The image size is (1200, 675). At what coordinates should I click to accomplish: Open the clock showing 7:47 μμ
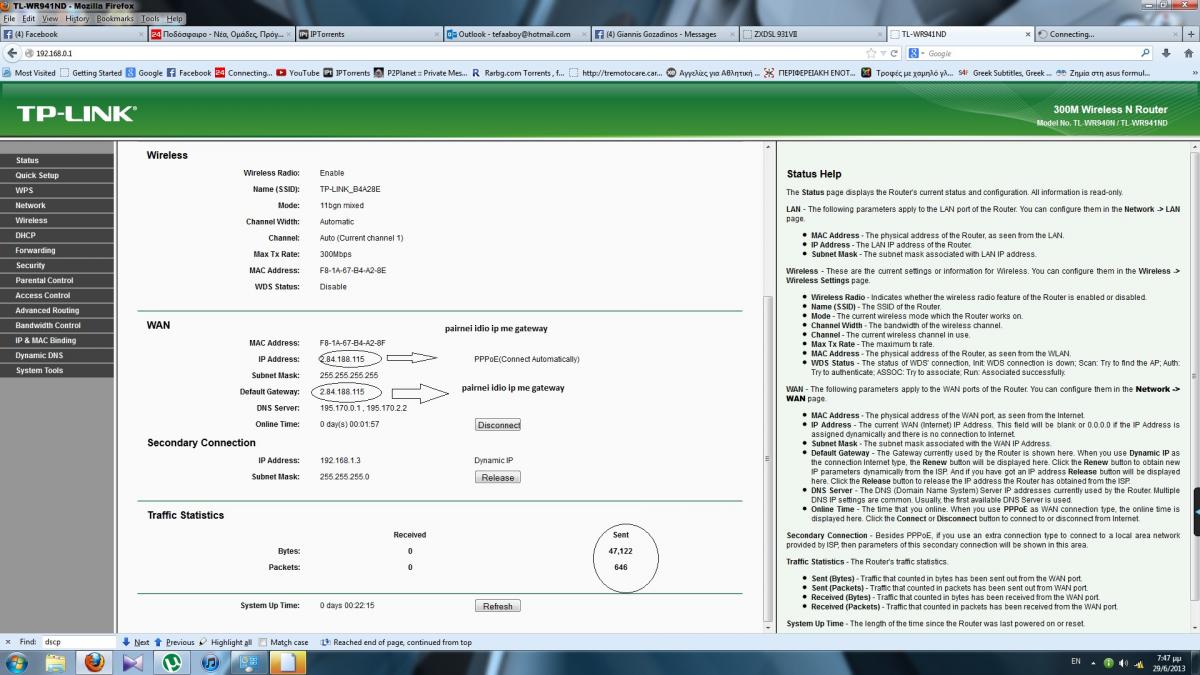pos(1168,662)
